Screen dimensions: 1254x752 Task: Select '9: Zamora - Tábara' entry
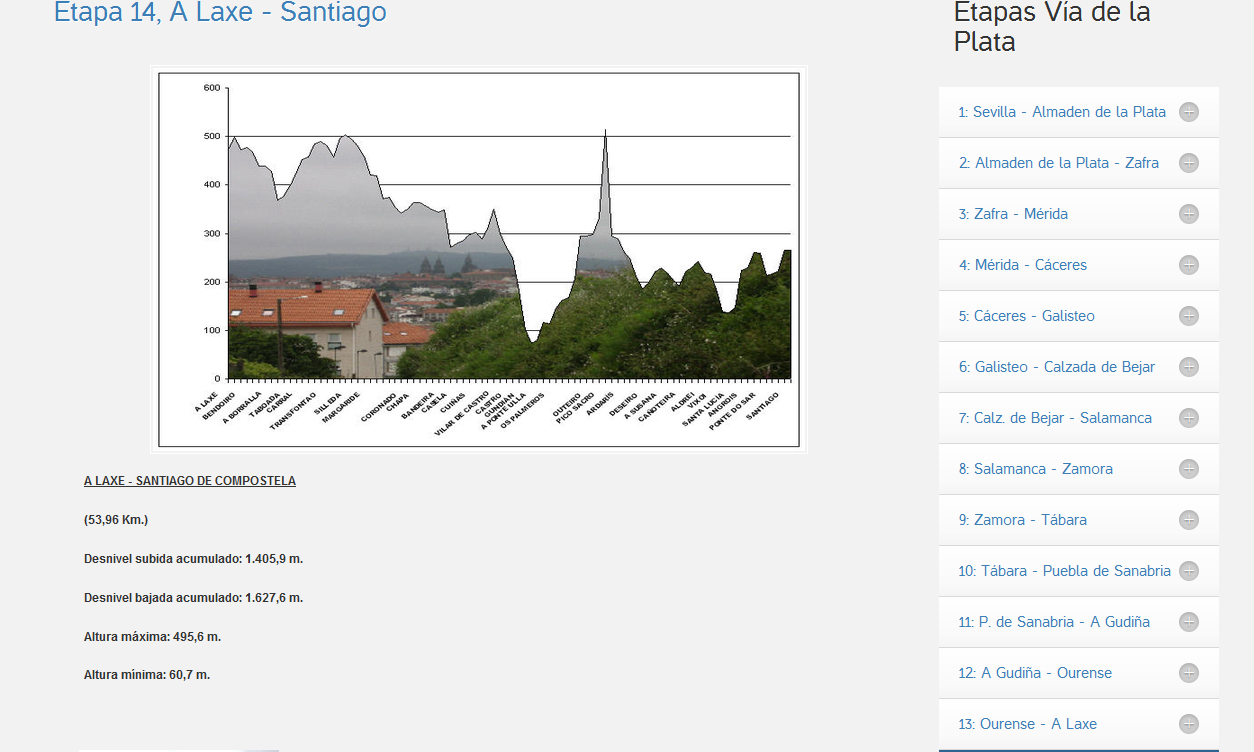[1023, 520]
